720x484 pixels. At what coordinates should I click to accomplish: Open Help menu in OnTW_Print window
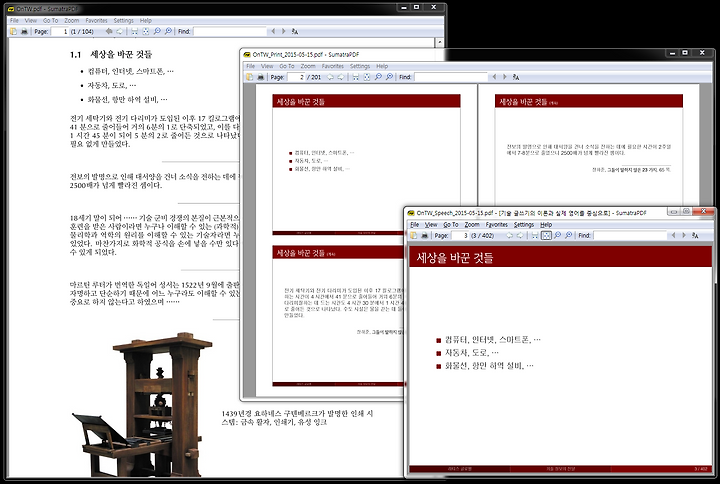[x=382, y=66]
